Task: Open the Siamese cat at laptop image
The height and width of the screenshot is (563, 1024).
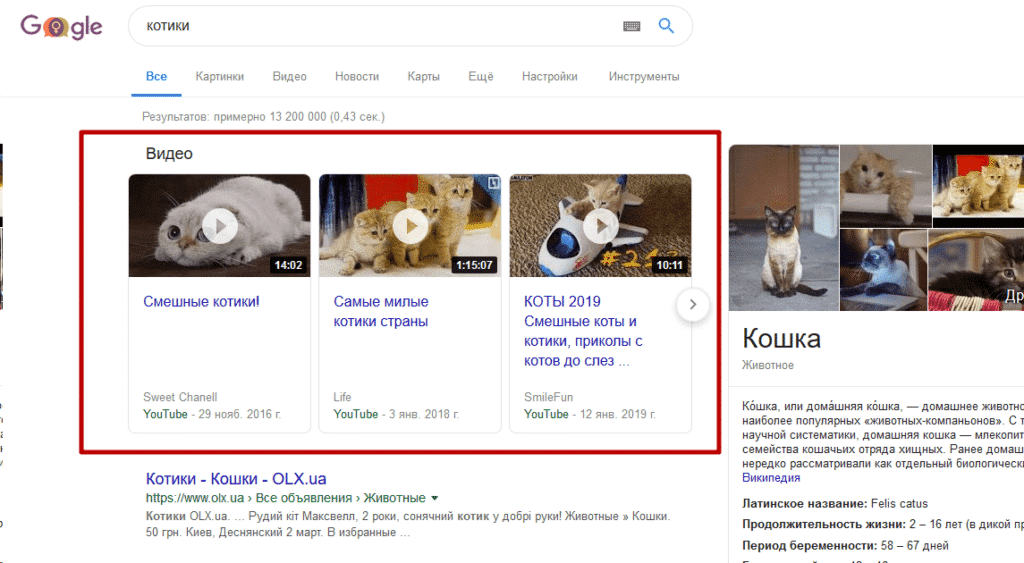Action: click(883, 269)
